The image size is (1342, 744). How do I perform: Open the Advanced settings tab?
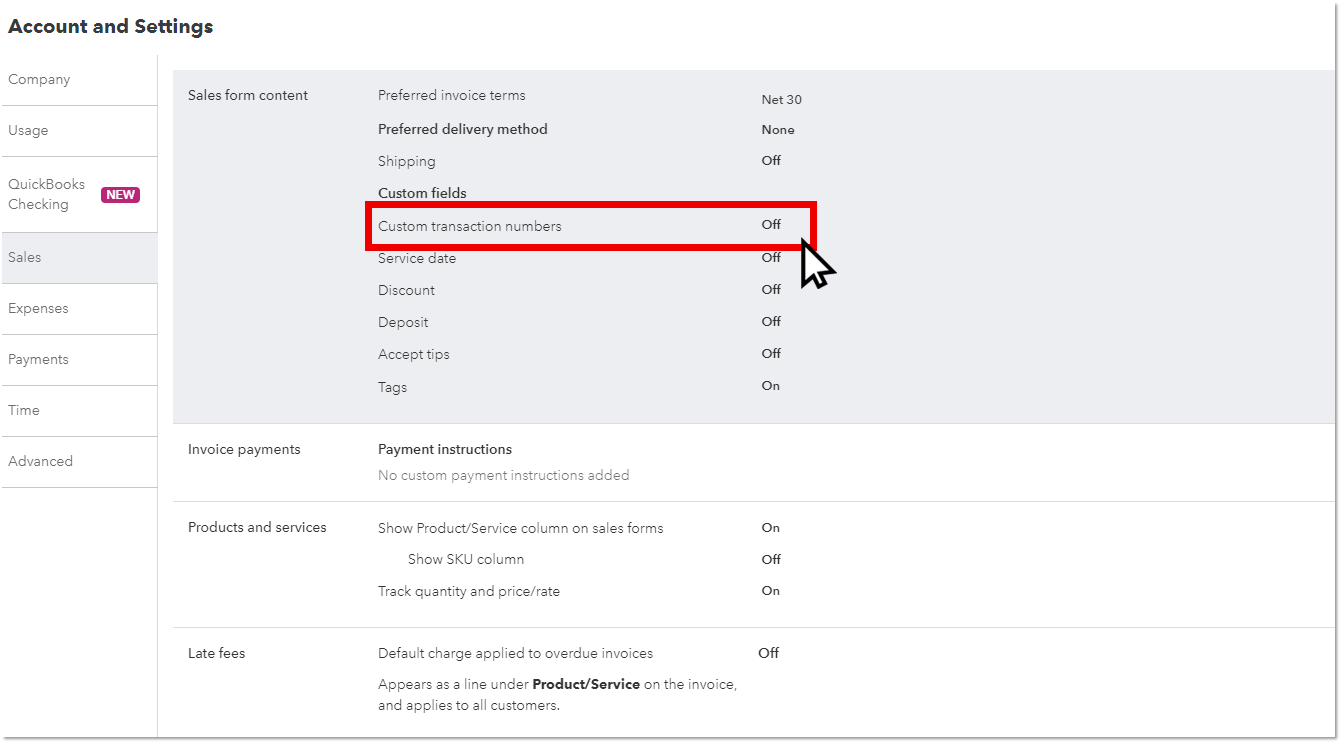click(41, 462)
